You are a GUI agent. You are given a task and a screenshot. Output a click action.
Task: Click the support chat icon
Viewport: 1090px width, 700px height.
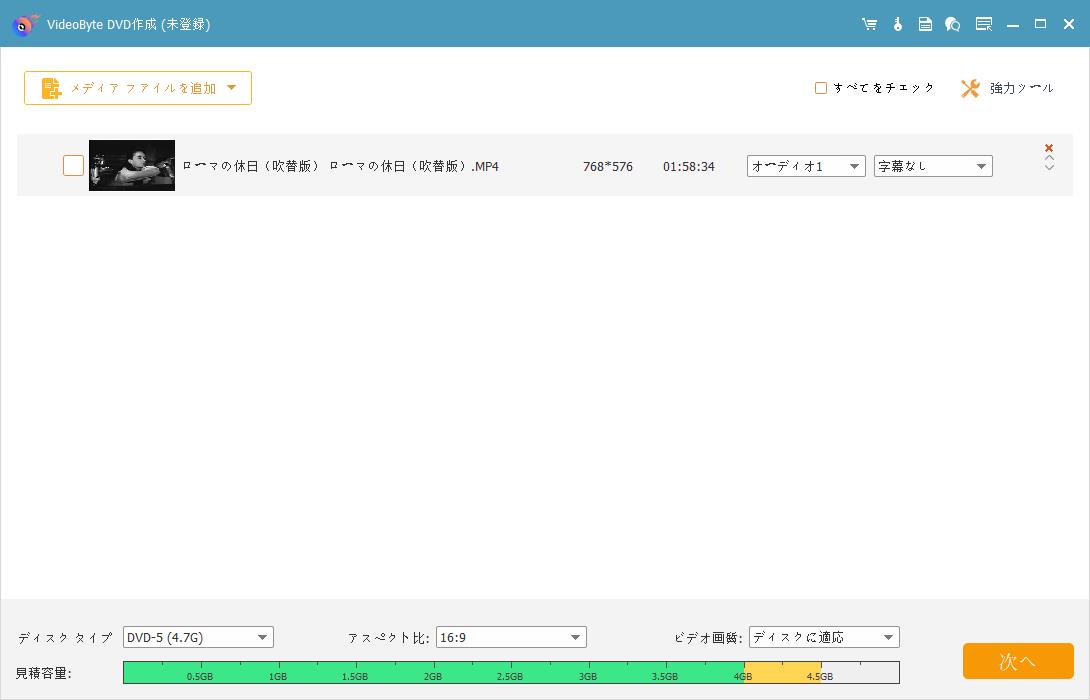953,24
